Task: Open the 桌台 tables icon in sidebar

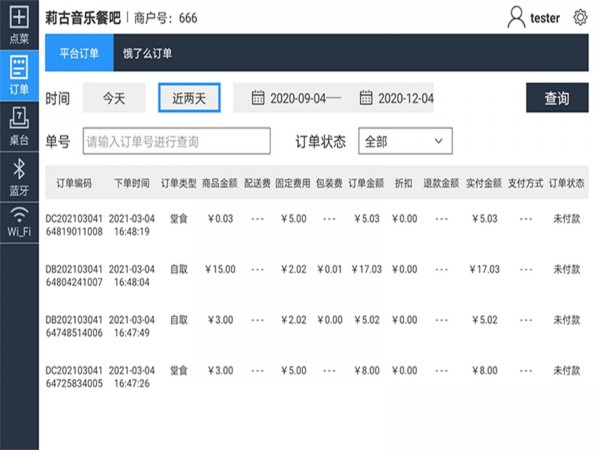Action: pos(18,125)
